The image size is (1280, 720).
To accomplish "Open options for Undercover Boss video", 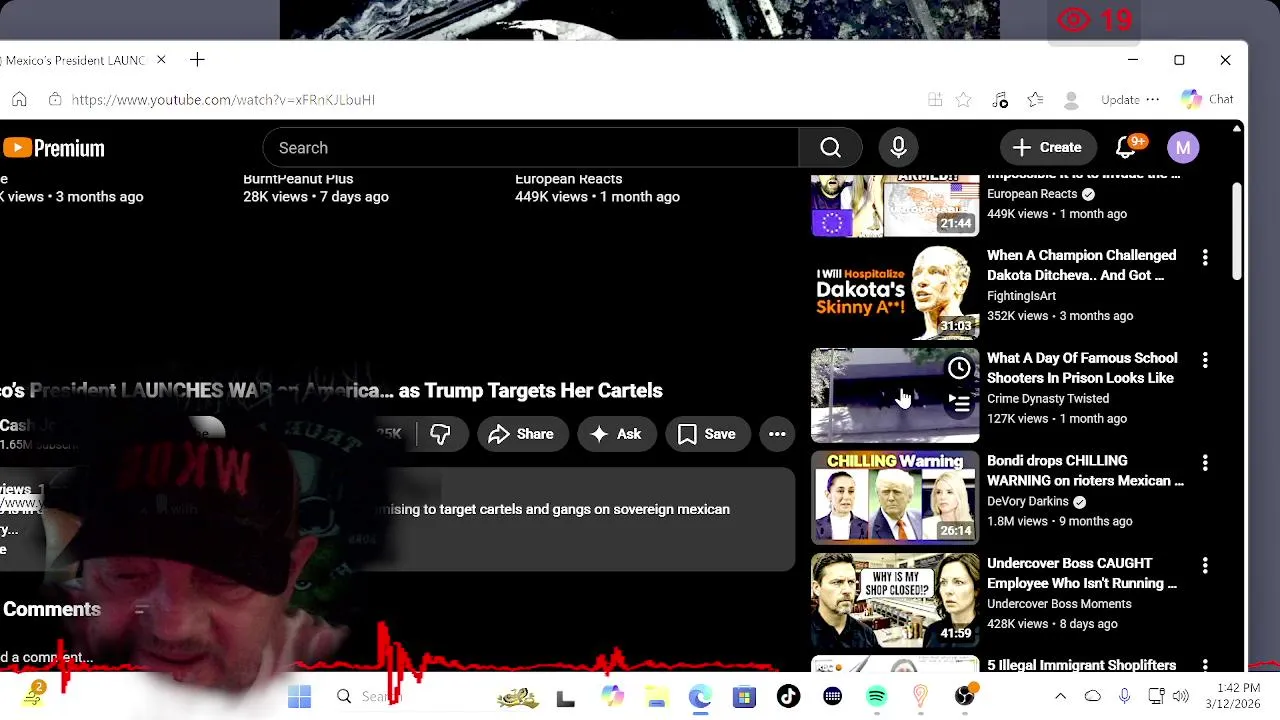I will pos(1205,565).
